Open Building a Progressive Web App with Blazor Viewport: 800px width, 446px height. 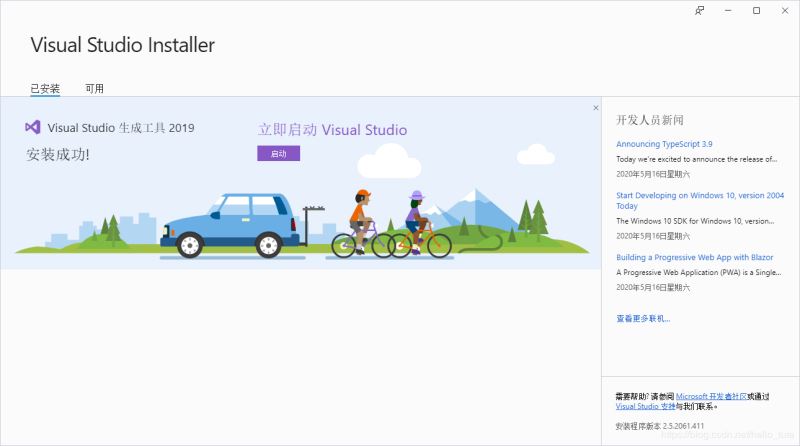click(694, 257)
